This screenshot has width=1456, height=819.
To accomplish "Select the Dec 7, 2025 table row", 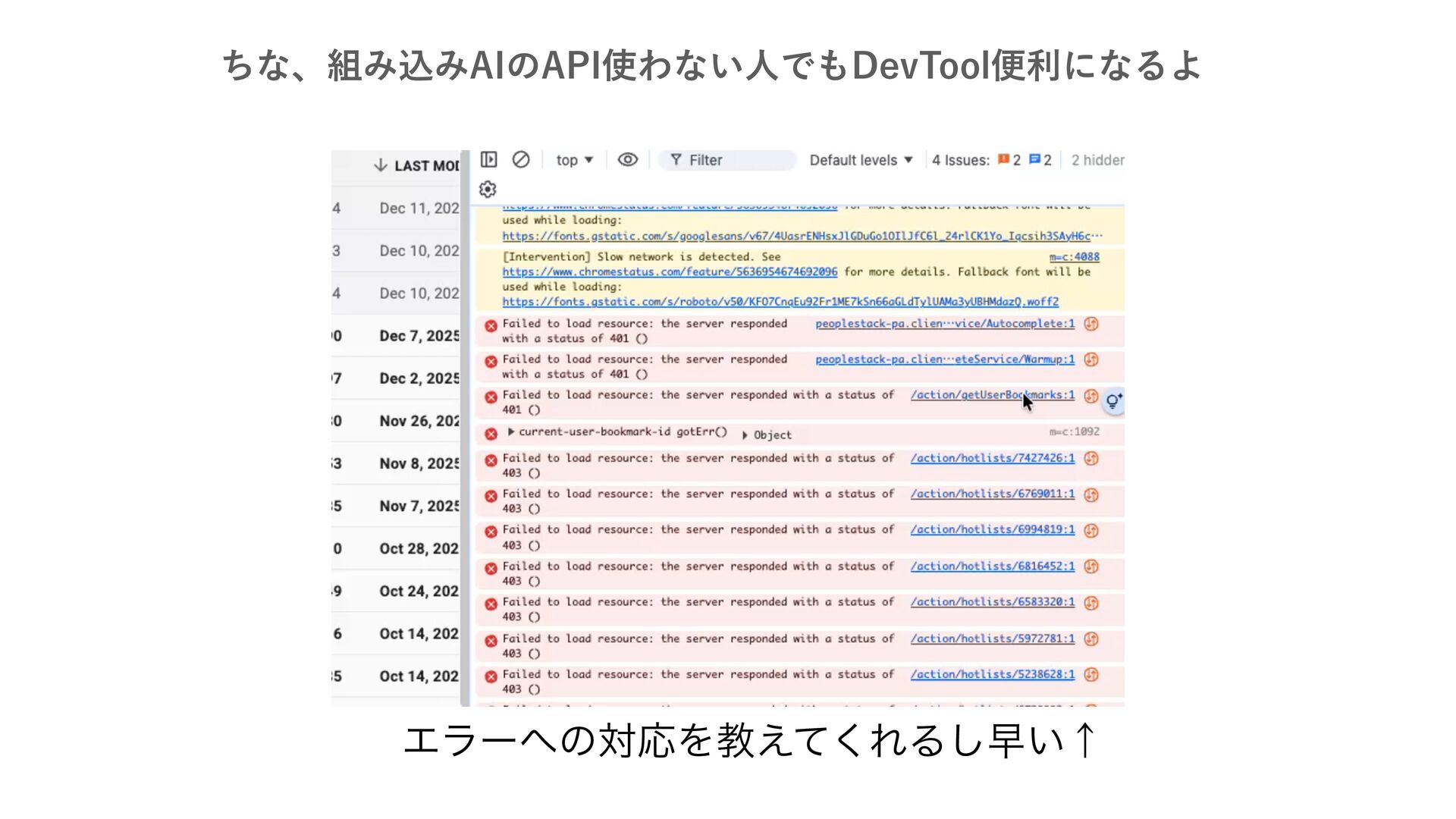I will [419, 335].
